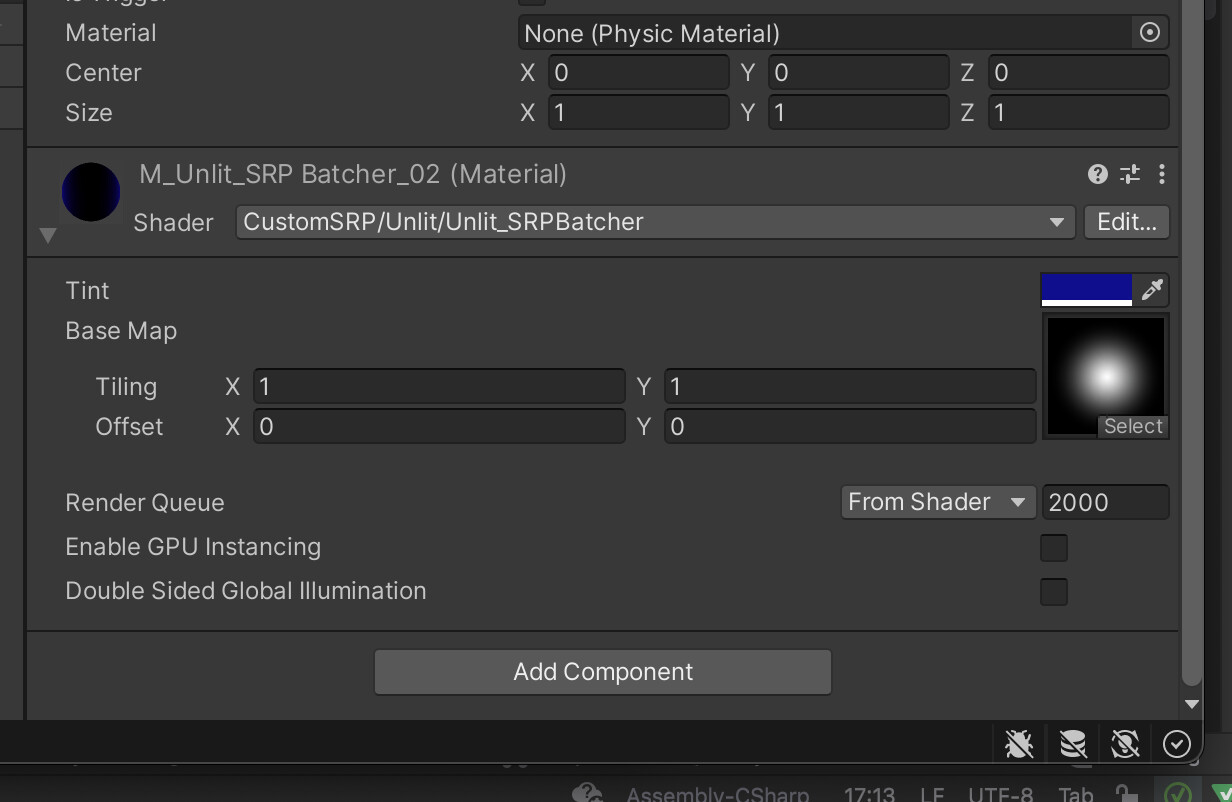The height and width of the screenshot is (802, 1232).
Task: Click the Tiling label
Action: tap(126, 387)
